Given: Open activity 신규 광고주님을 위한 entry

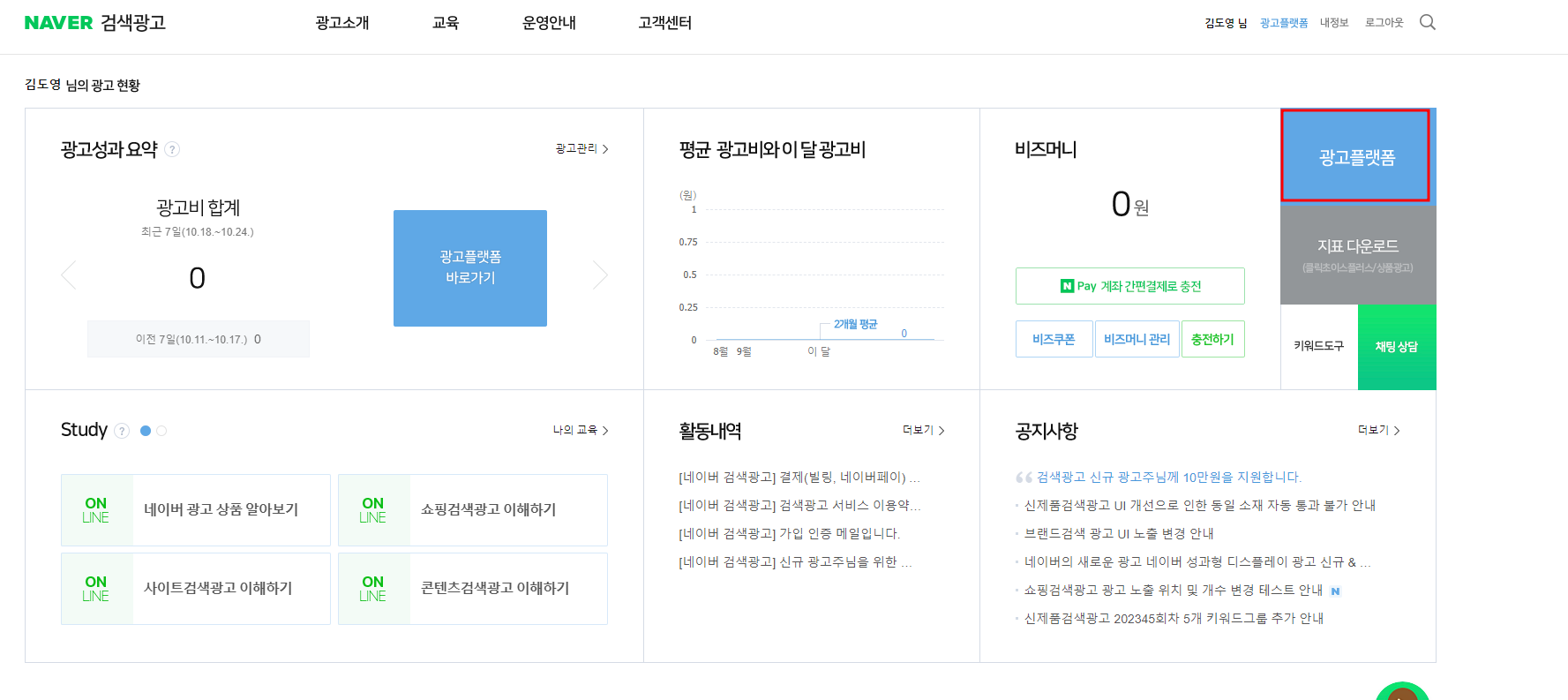Looking at the screenshot, I should 795,562.
